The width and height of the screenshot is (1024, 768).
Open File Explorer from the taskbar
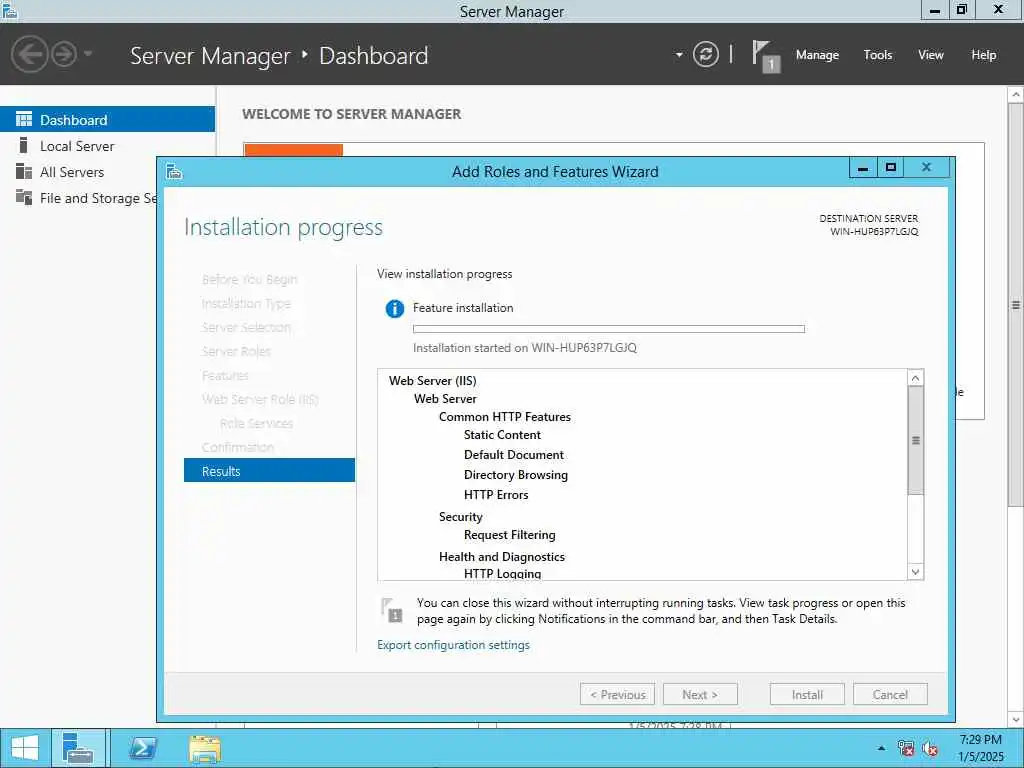(204, 748)
